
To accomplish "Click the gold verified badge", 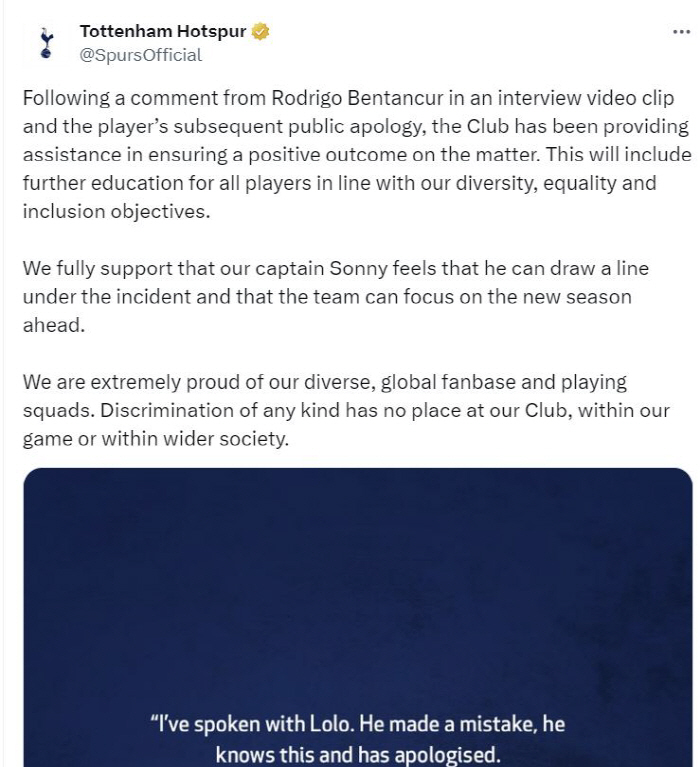I will coord(260,31).
